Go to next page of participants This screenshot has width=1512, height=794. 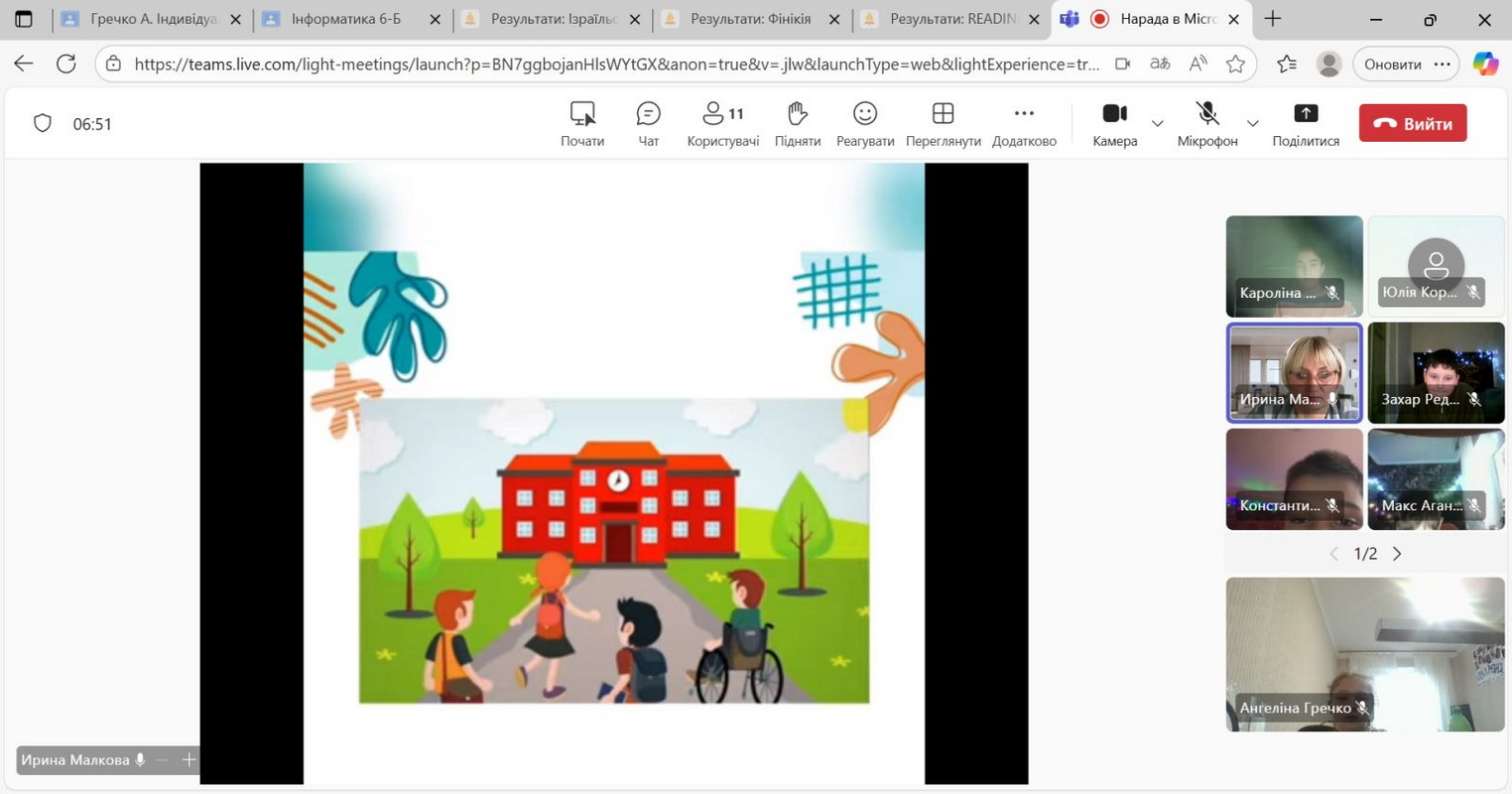(x=1397, y=554)
